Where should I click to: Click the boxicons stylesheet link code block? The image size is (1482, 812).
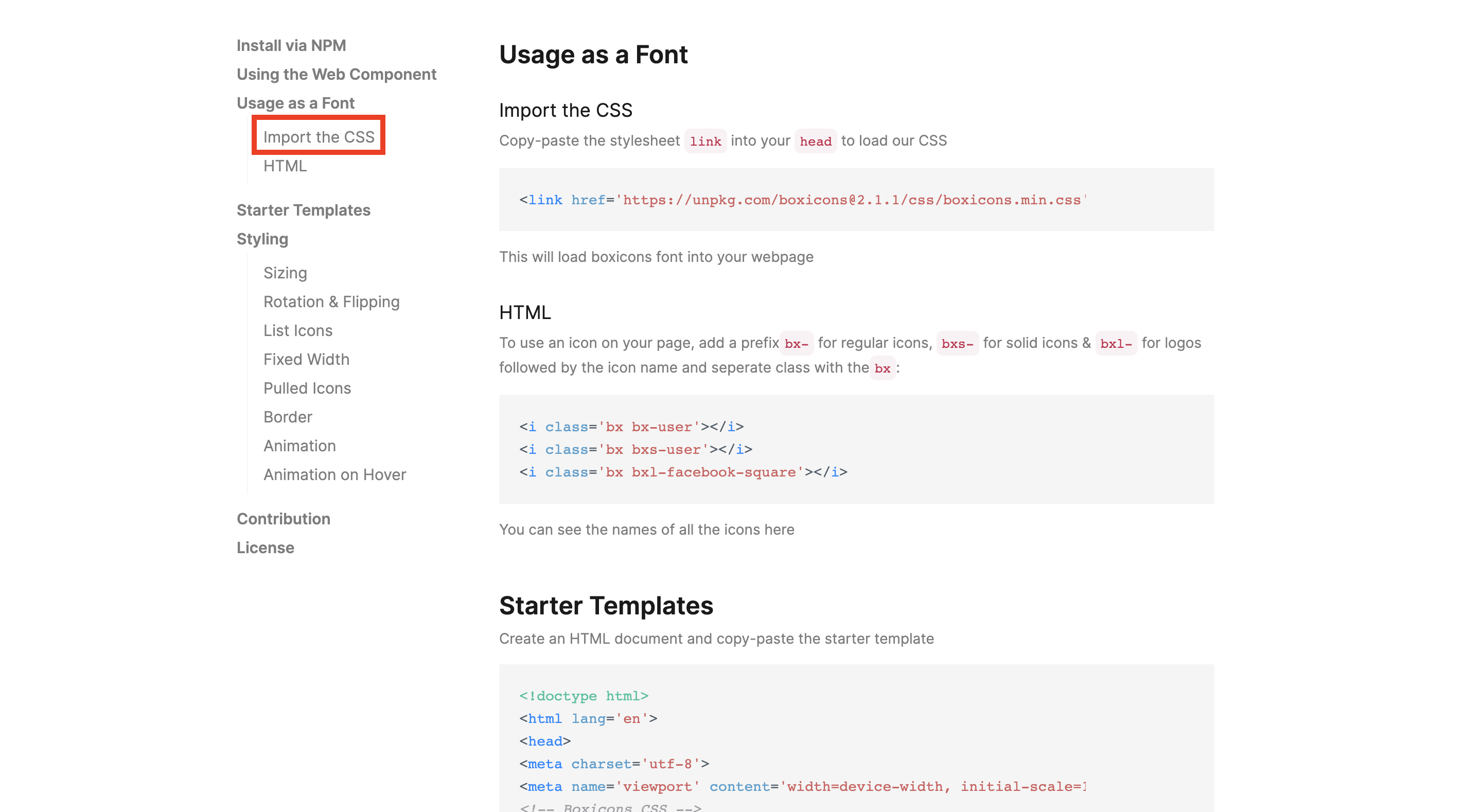pyautogui.click(x=855, y=200)
